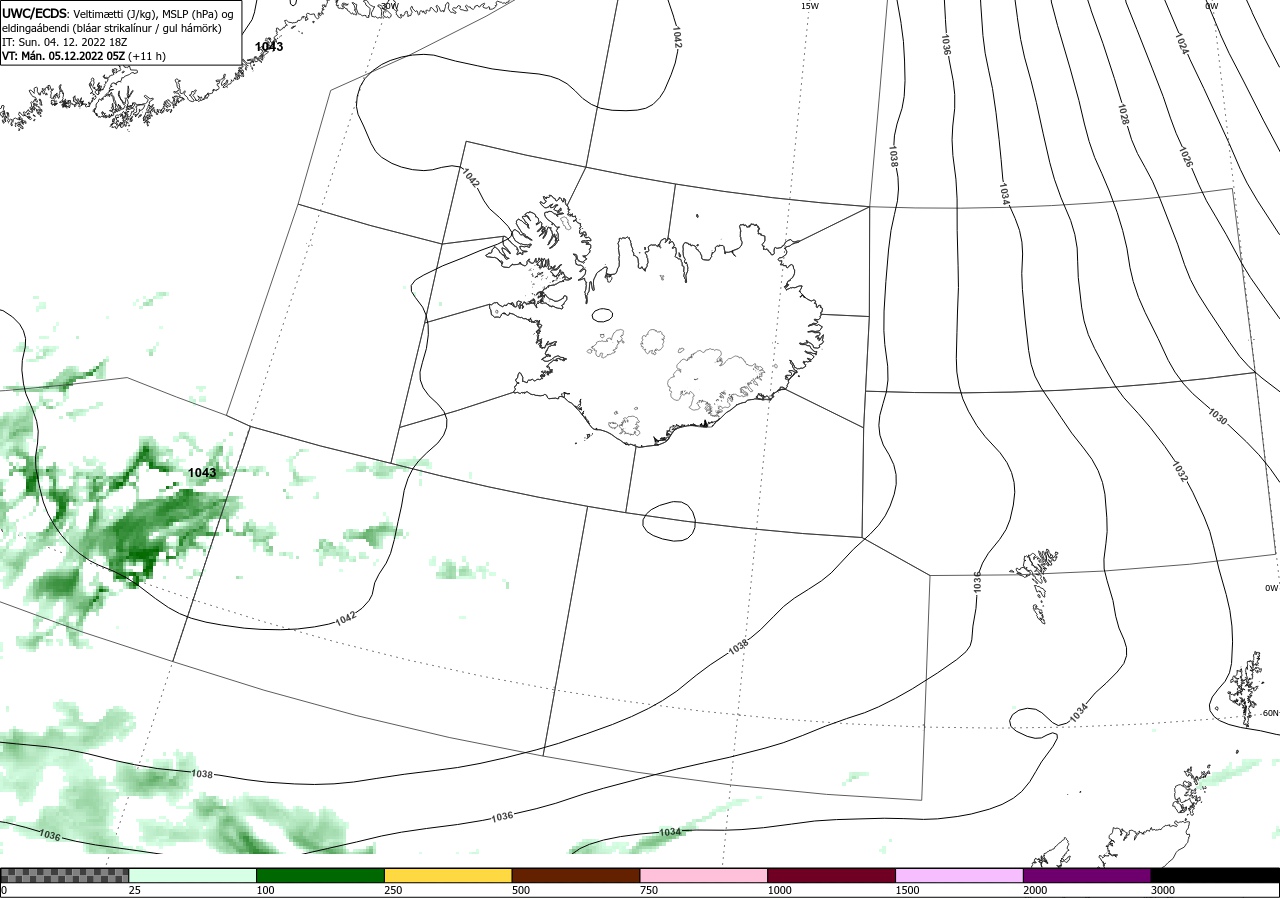Click the 30W longitude label at top
This screenshot has height=898, width=1280.
click(389, 6)
